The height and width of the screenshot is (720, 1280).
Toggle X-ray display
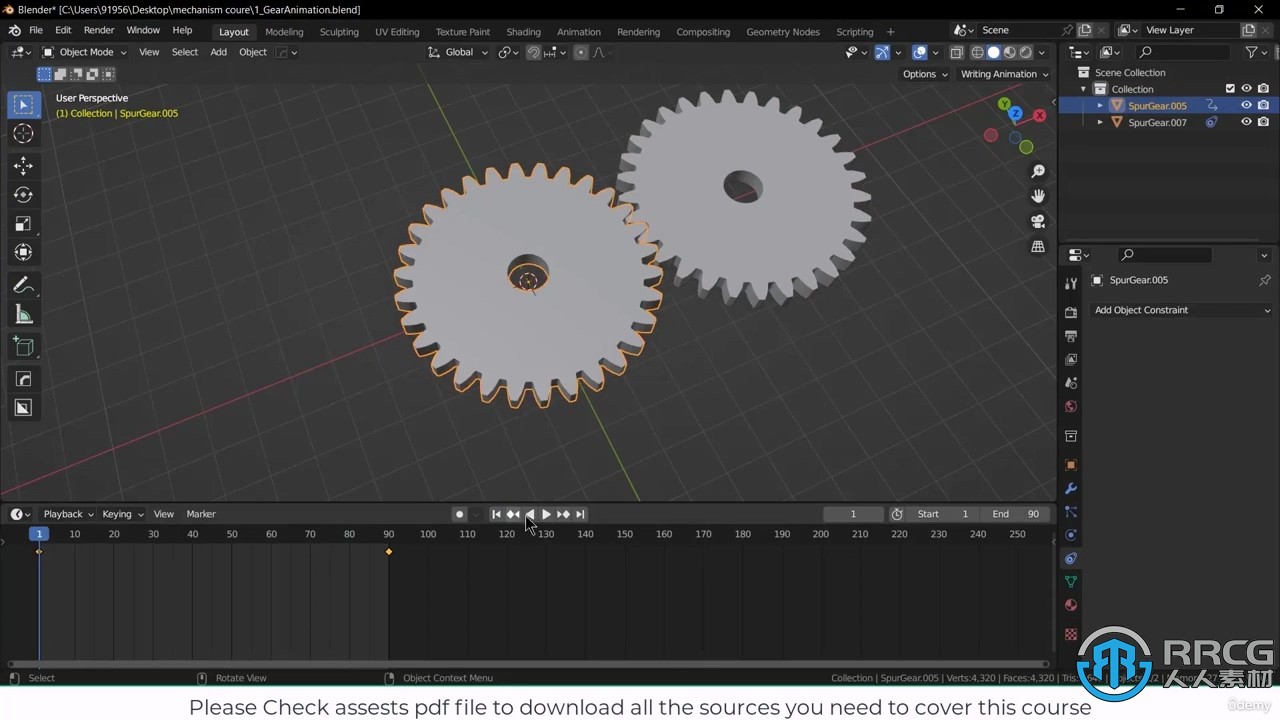click(956, 52)
